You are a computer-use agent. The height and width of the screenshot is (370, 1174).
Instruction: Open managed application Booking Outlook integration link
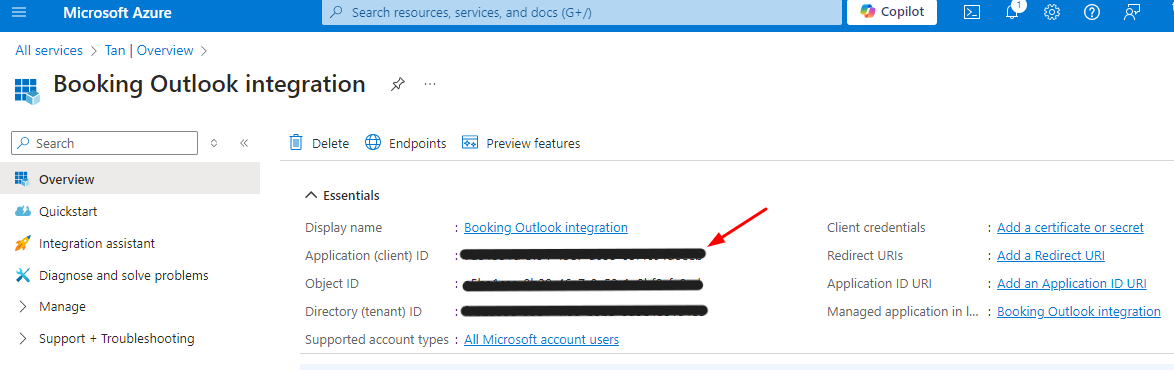(1079, 312)
